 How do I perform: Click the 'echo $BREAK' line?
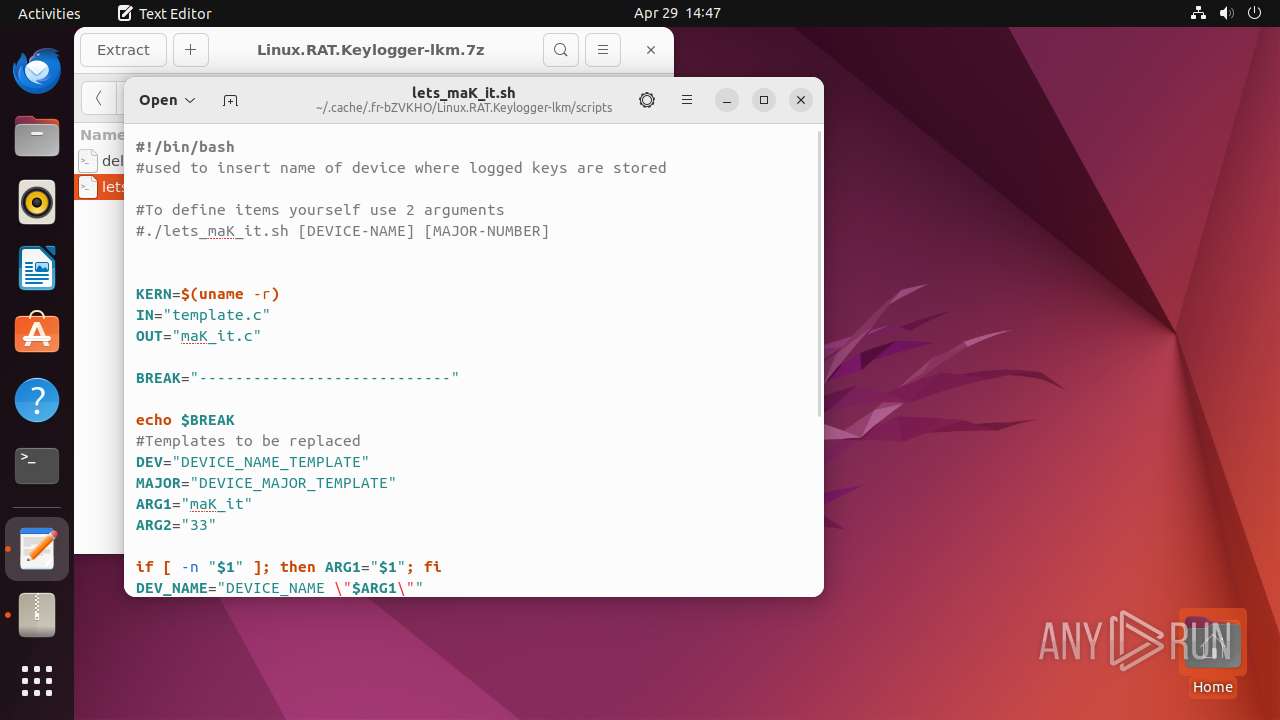(185, 420)
